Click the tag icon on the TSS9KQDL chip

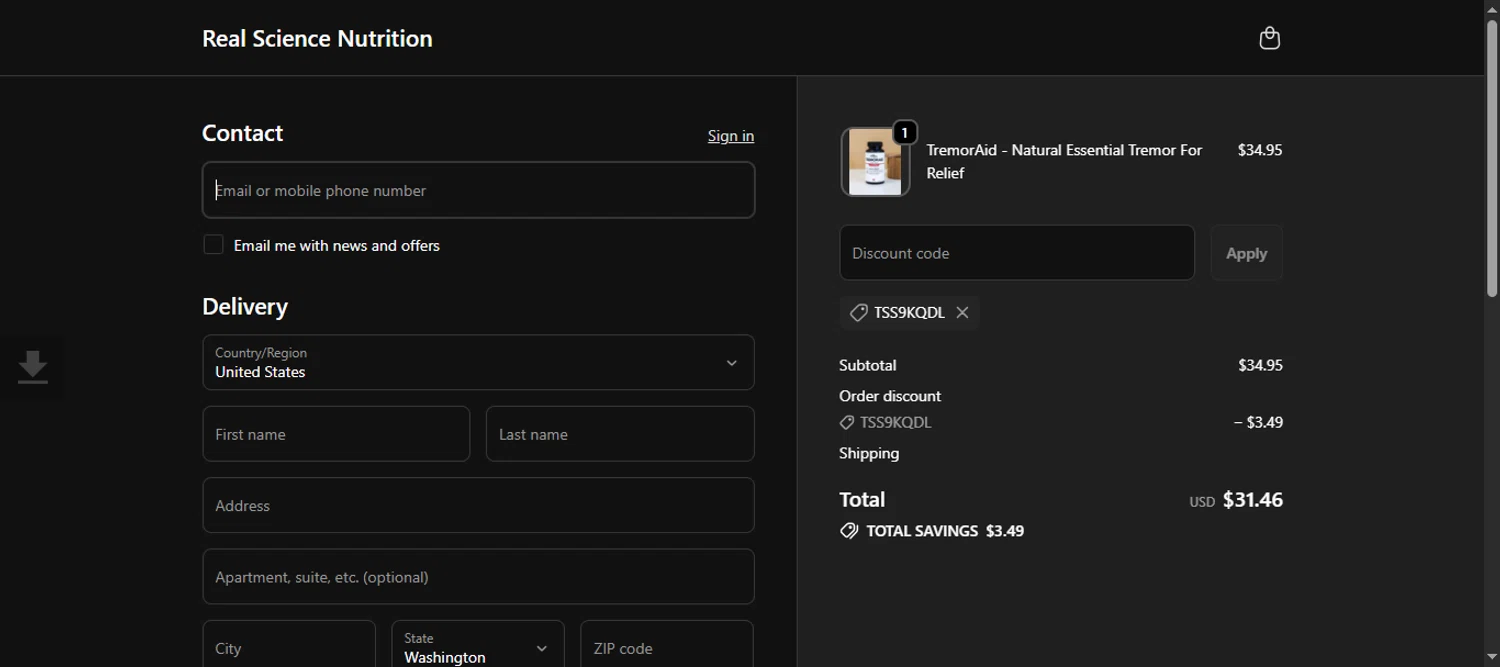858,313
